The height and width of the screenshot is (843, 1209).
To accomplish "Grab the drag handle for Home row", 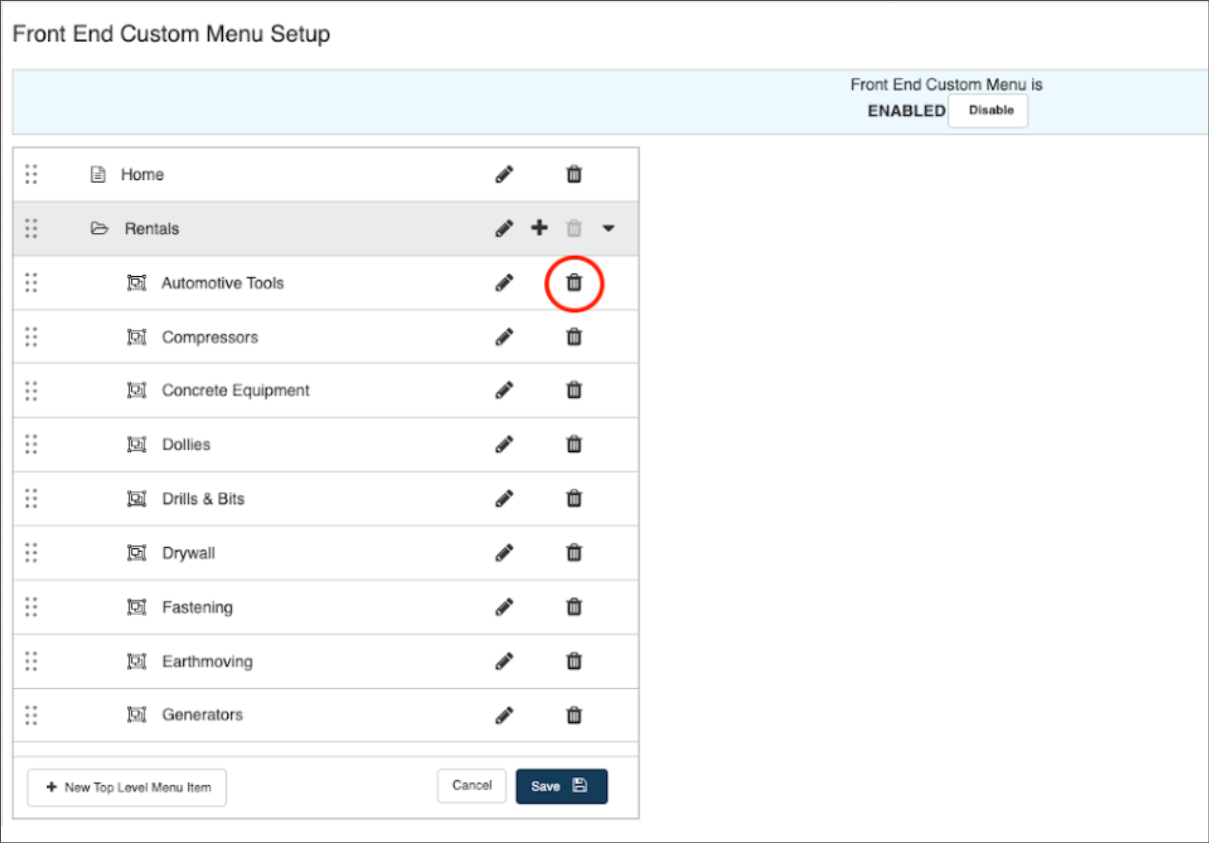I will click(31, 174).
